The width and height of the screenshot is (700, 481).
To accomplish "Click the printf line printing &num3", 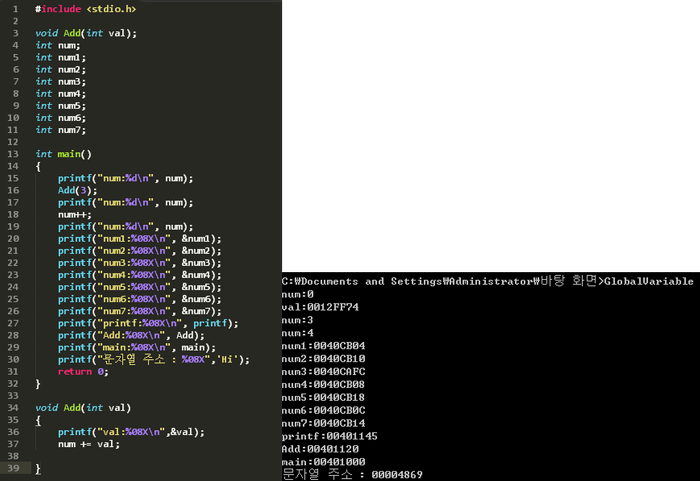I will (x=139, y=263).
